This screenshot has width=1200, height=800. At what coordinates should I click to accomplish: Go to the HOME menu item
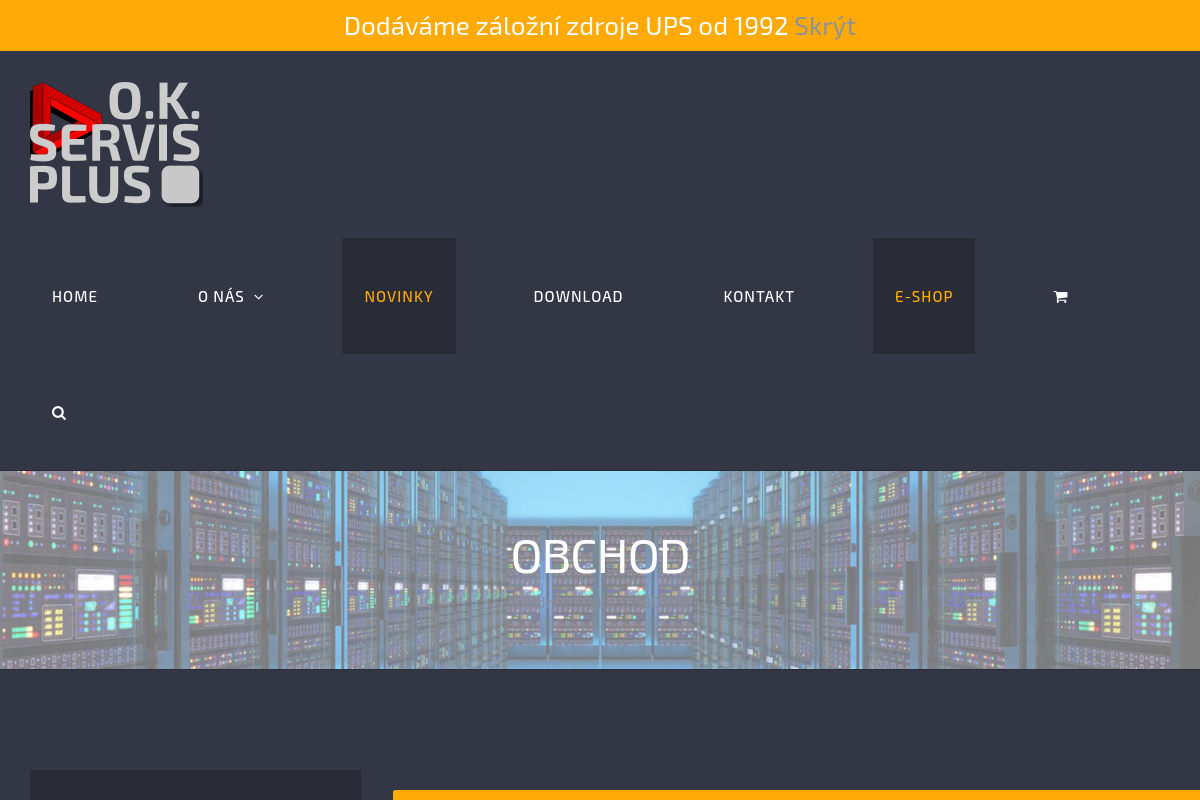coord(75,297)
